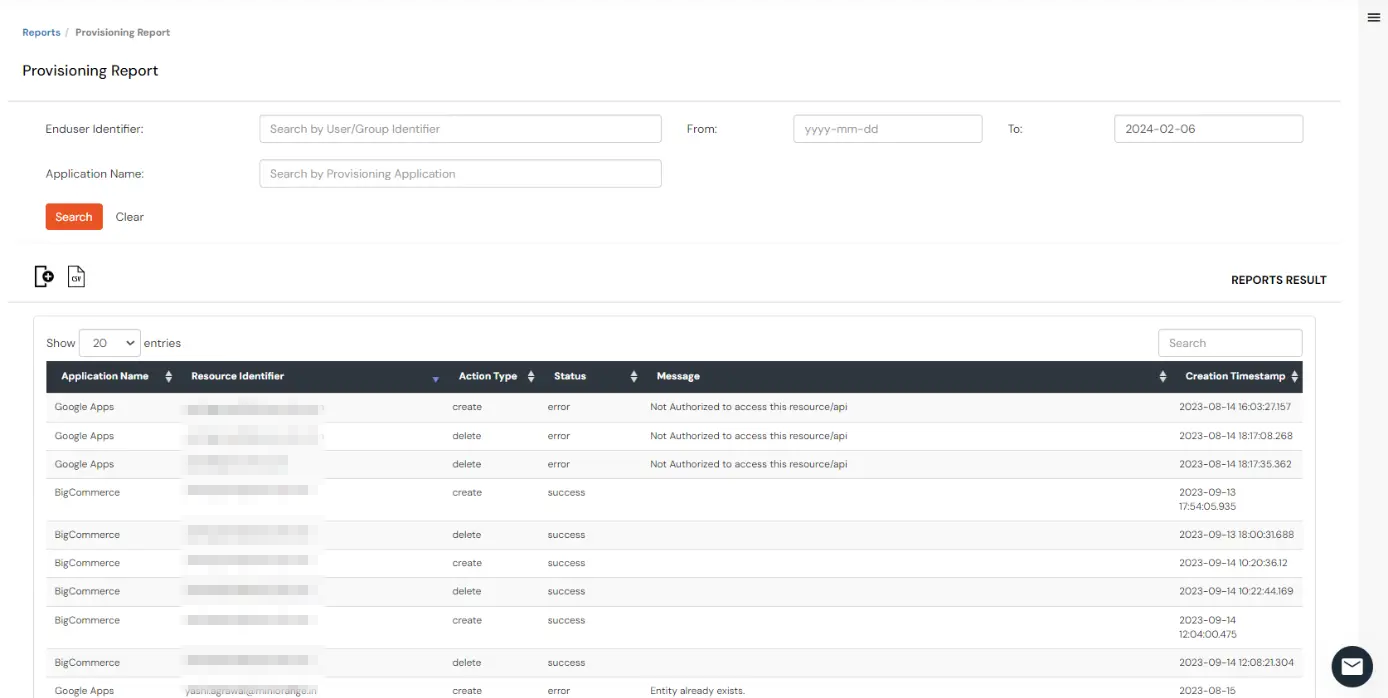Screen dimensions: 1388x698
Task: Click the Enduser Identifier search field
Action: tap(460, 128)
